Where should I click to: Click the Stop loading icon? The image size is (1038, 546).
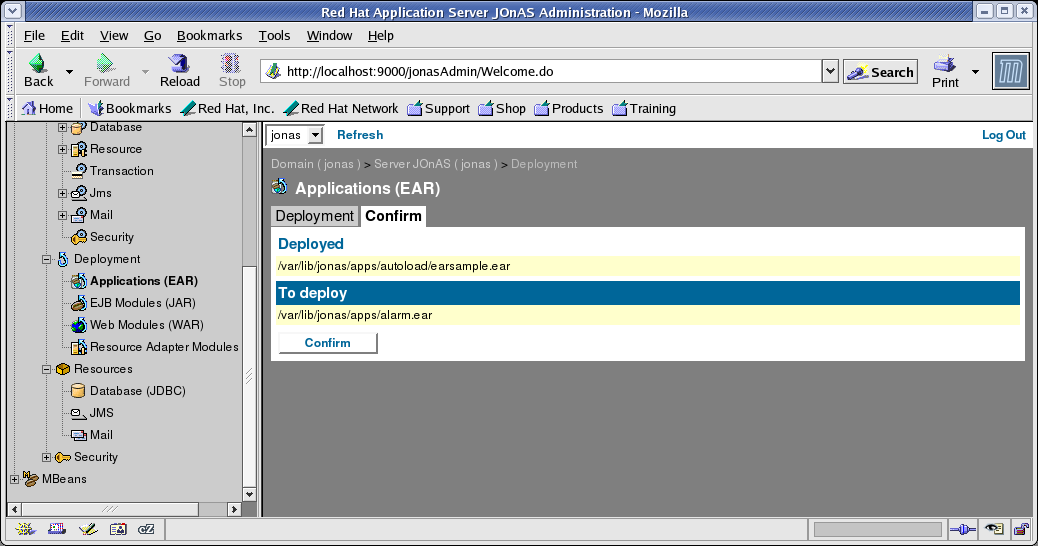(230, 63)
